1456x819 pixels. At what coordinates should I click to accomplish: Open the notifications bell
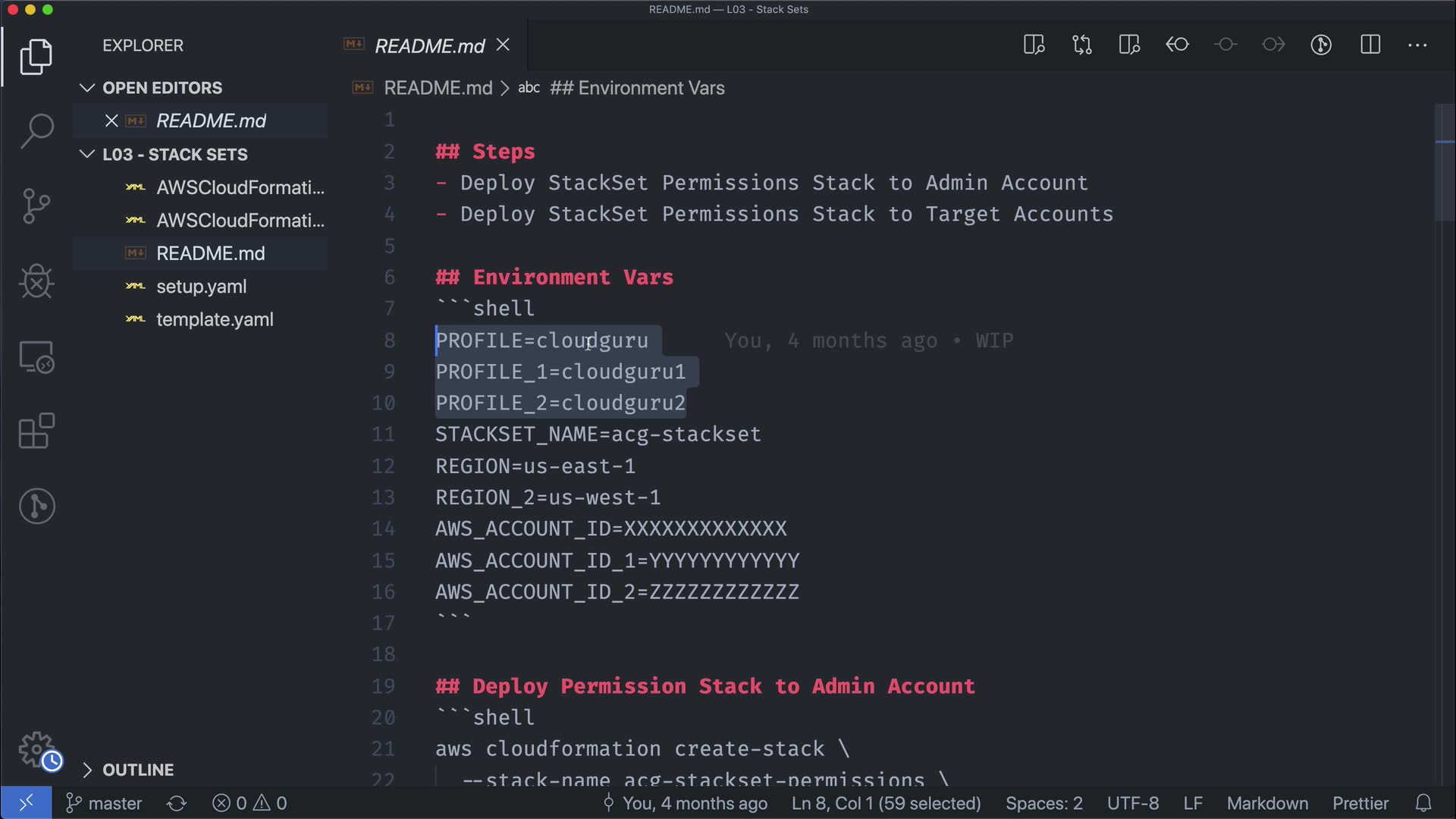tap(1423, 803)
